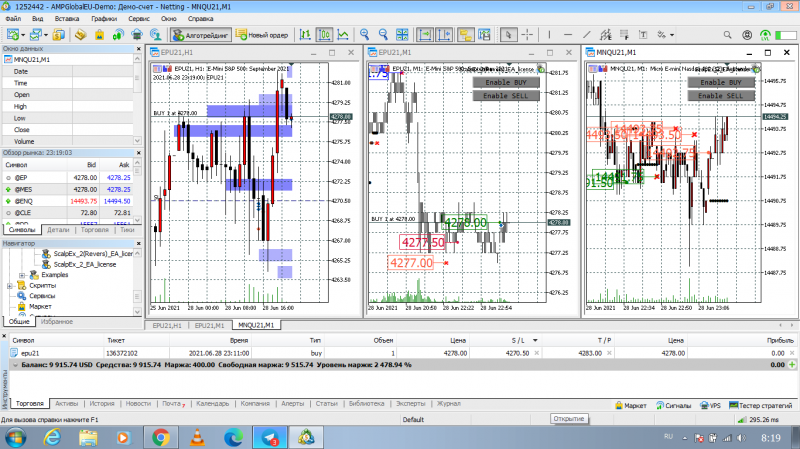
Task: Click the Новый ордер button
Action: point(262,35)
